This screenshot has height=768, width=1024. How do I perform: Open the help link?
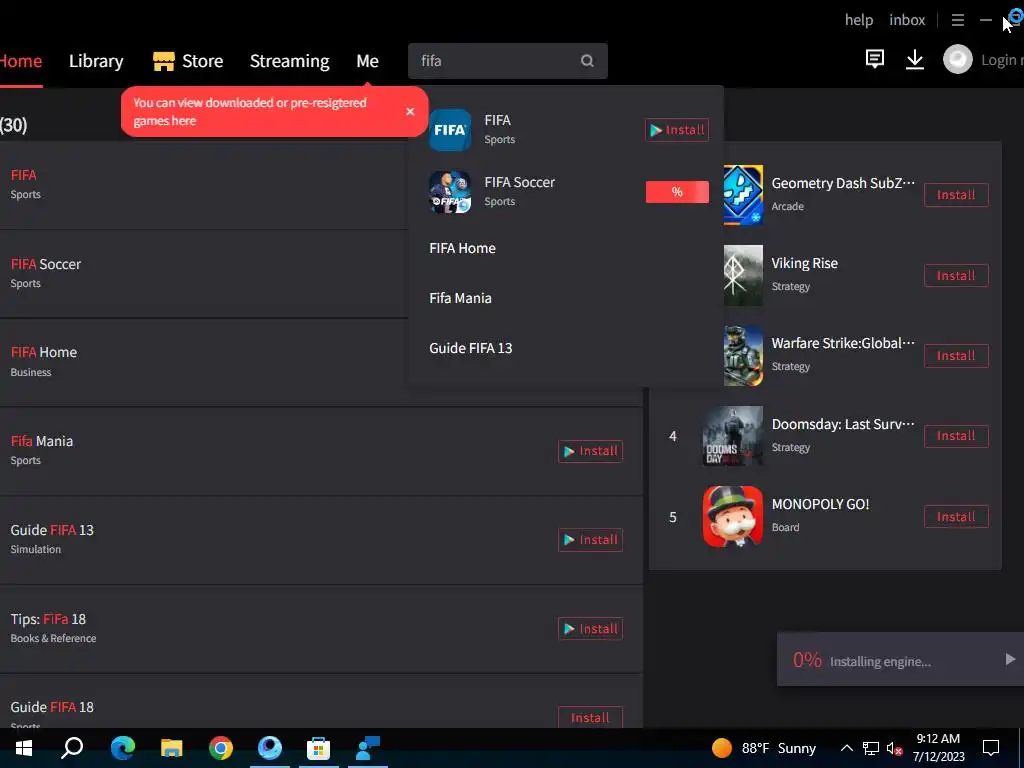click(x=859, y=20)
